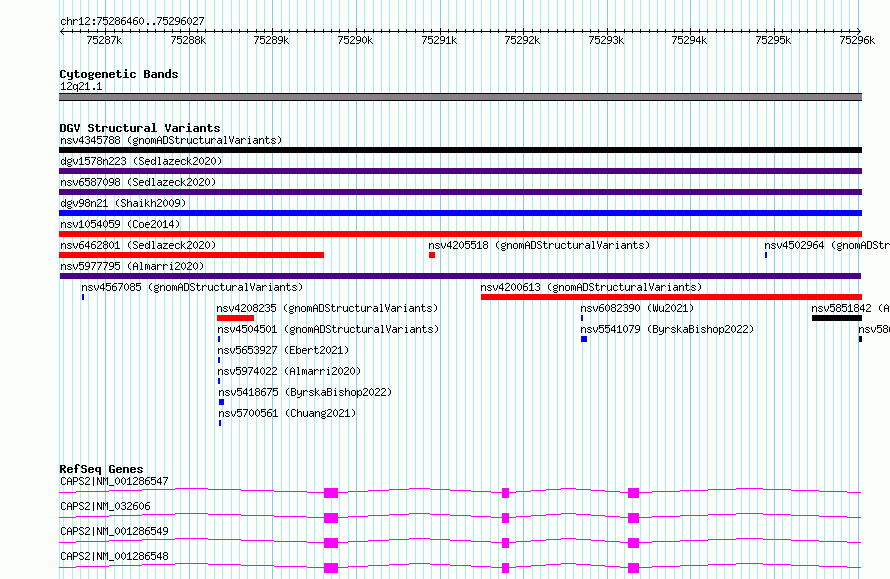
Task: Click the nsv4205518 gnomADStructuralVariants label
Action: tap(539, 245)
